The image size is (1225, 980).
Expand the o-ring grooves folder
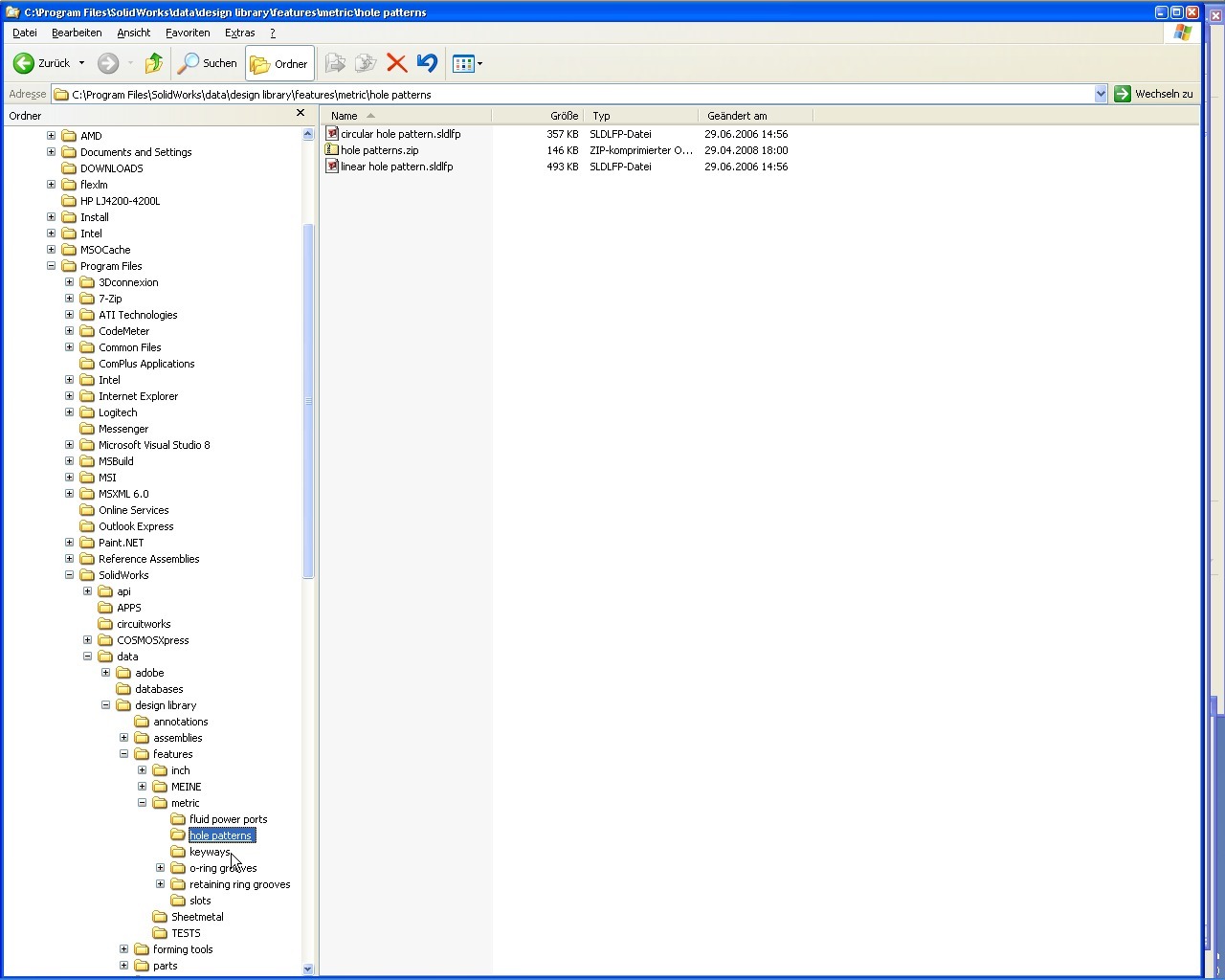[161, 868]
